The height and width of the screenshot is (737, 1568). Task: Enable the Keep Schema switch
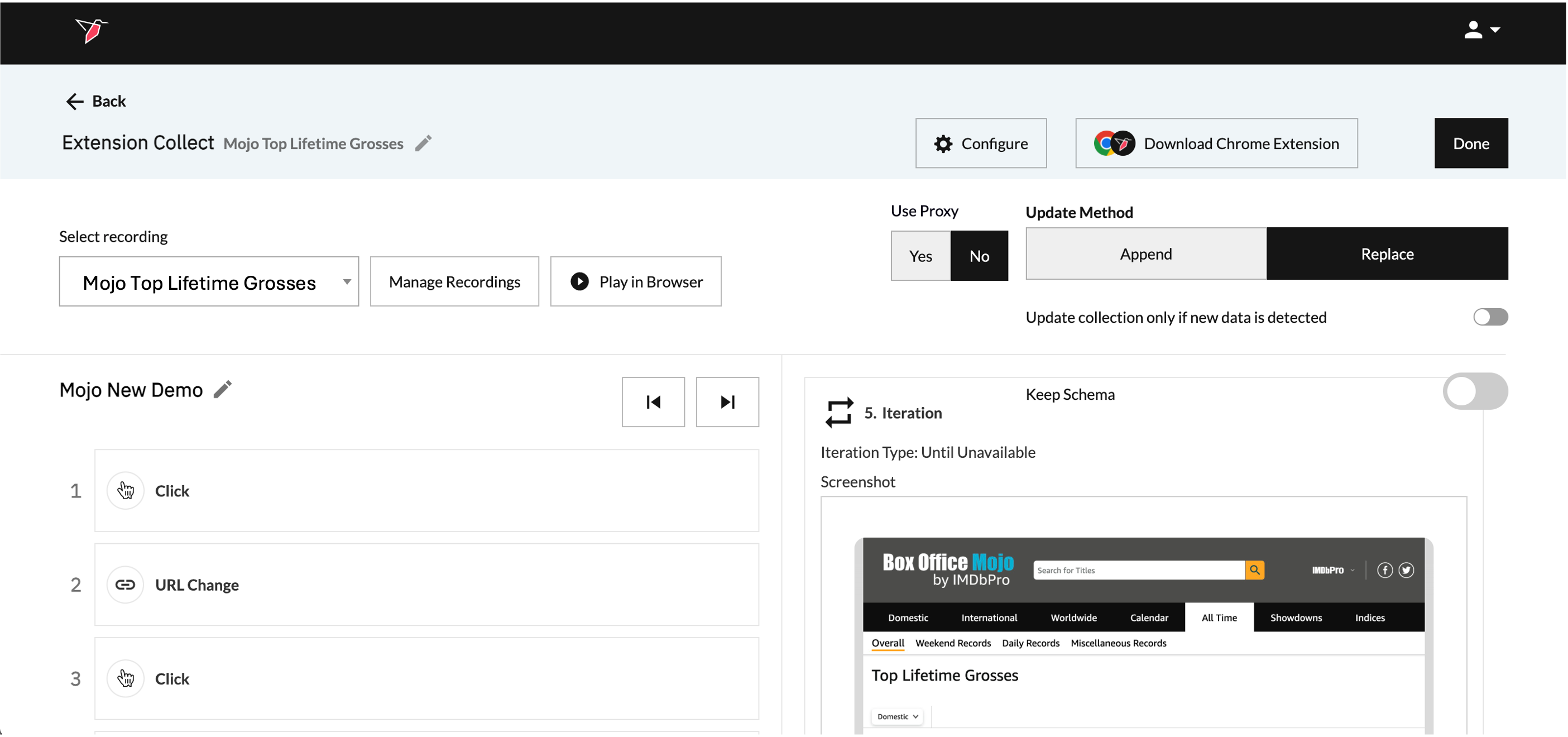(x=1474, y=391)
